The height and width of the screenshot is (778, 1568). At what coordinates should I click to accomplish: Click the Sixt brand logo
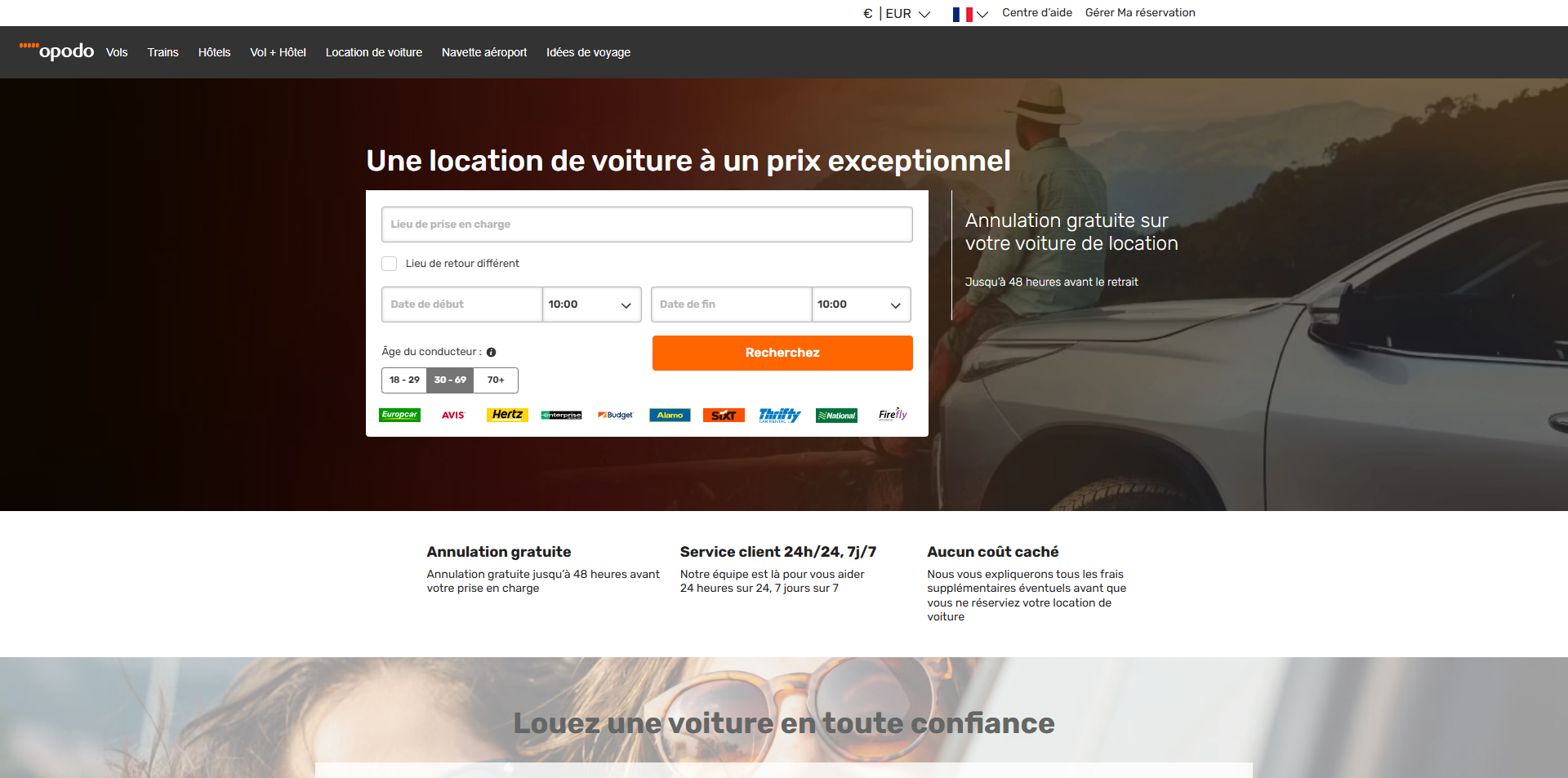click(x=724, y=415)
